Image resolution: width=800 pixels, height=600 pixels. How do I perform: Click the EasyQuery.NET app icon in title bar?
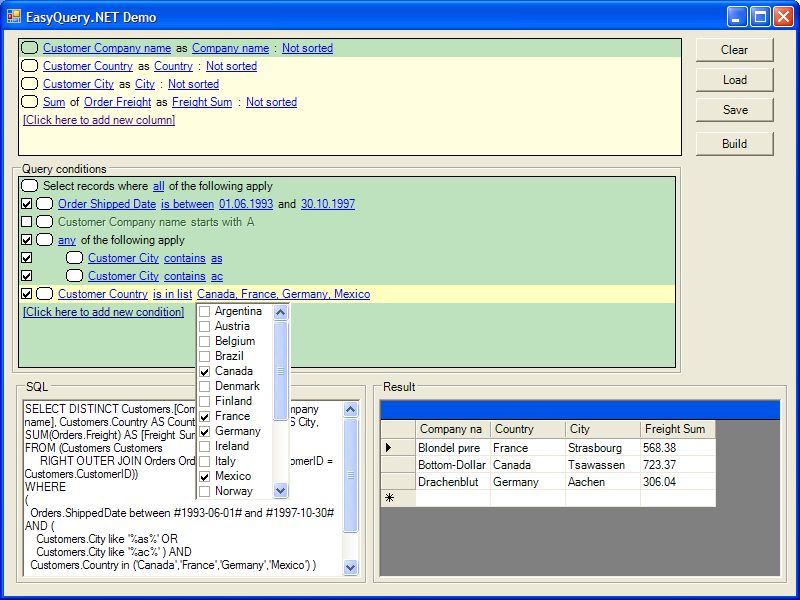[12, 17]
